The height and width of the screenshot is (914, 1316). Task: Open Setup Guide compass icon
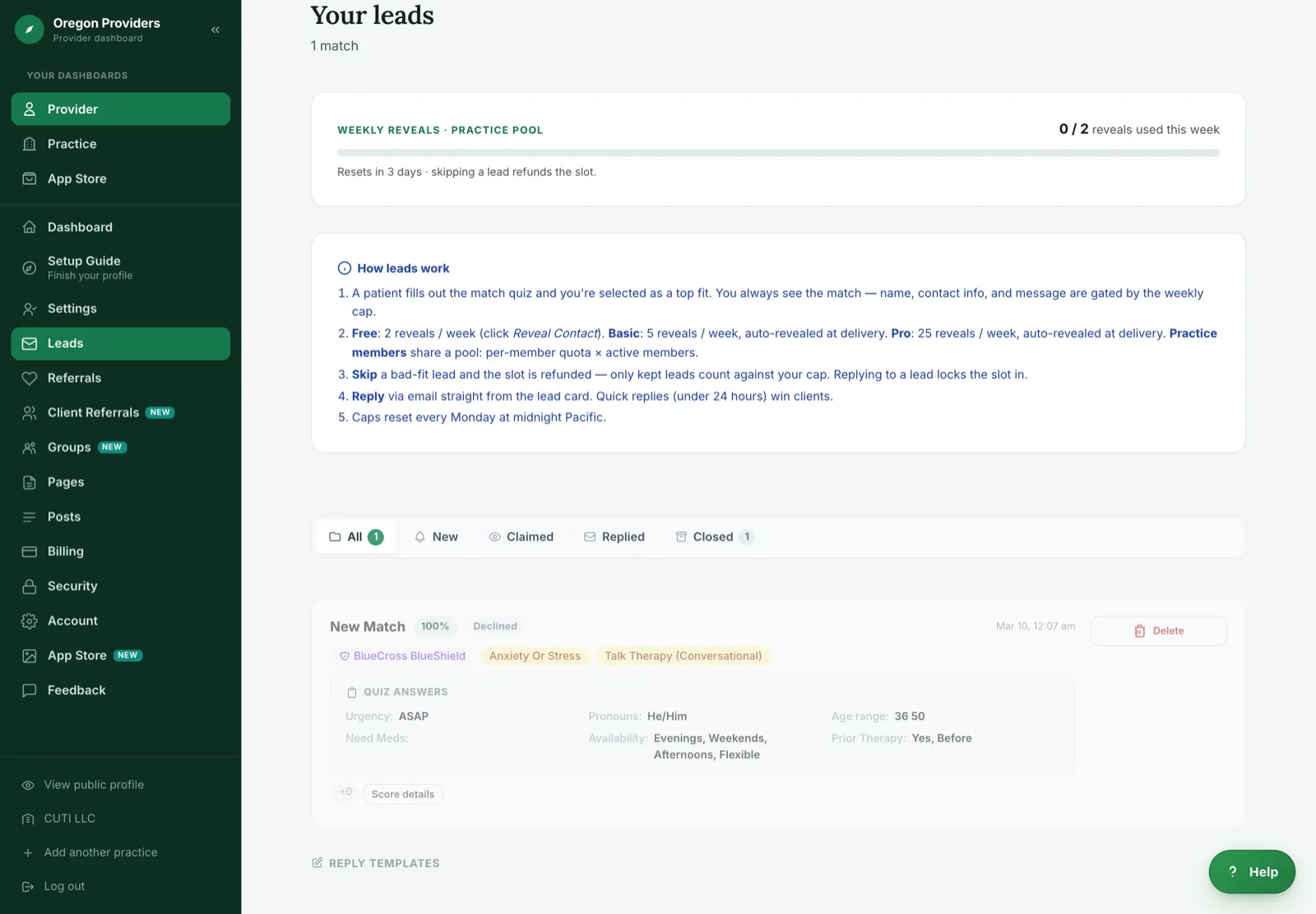pos(30,267)
